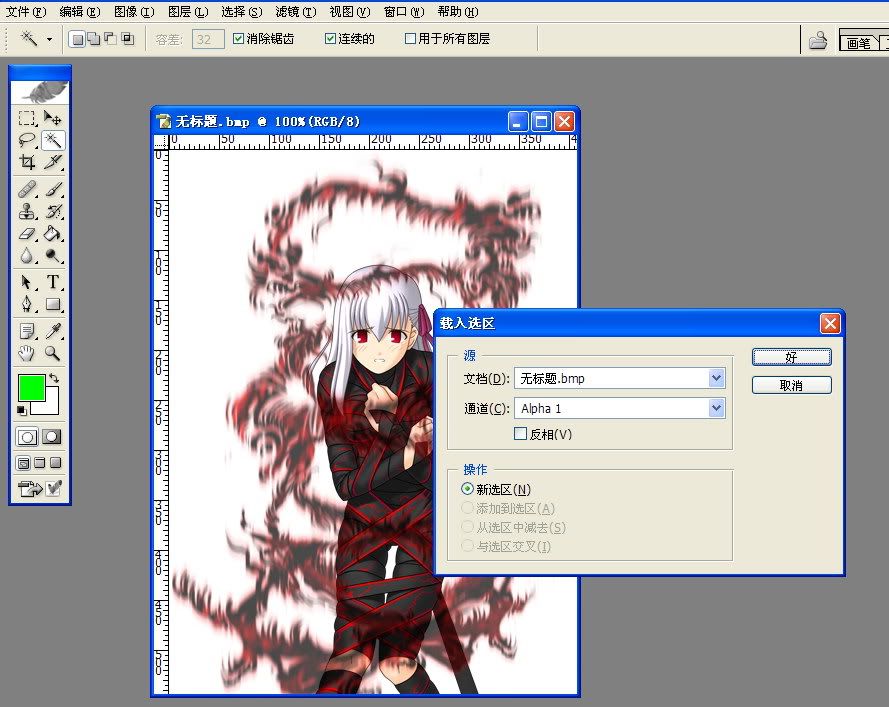Choose Intersect with selection mode in options bar
This screenshot has height=707, width=889.
pyautogui.click(x=128, y=39)
